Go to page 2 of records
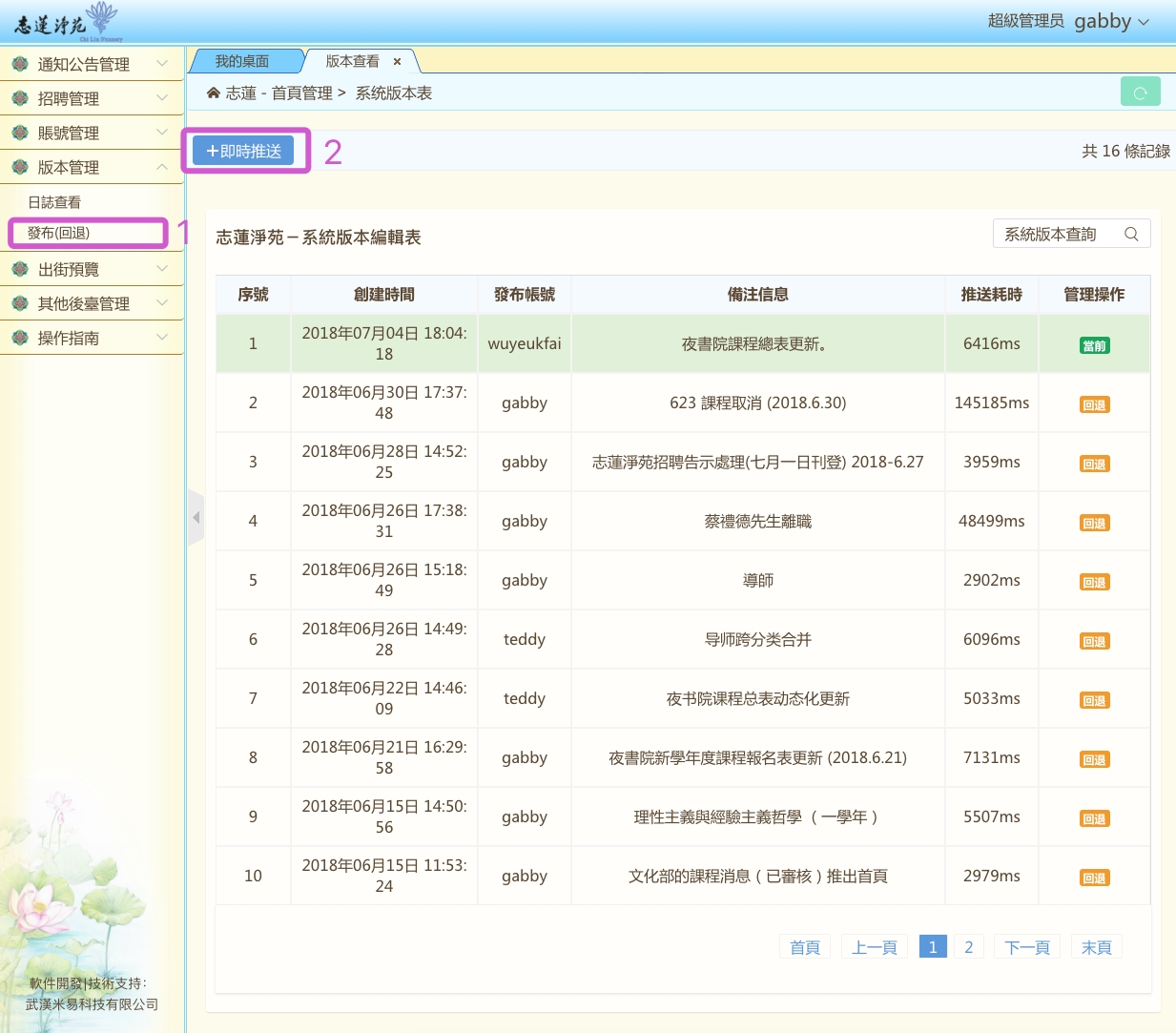This screenshot has width=1176, height=1033. click(x=968, y=946)
